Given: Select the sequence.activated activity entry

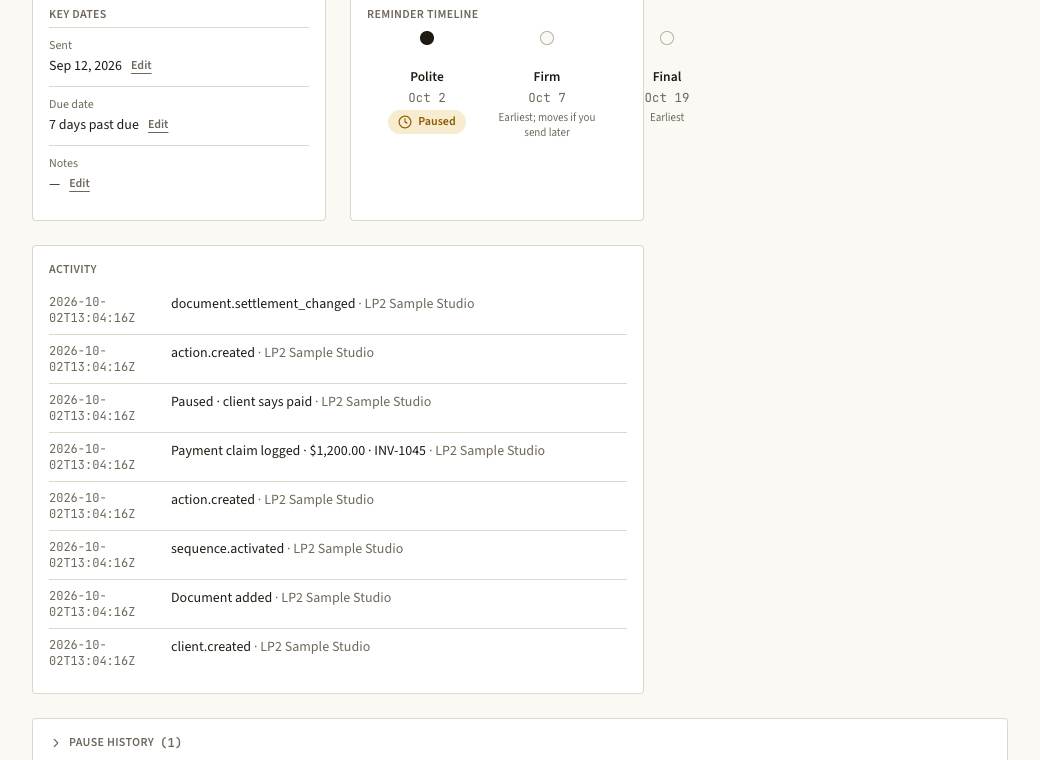Looking at the screenshot, I should pyautogui.click(x=338, y=556).
